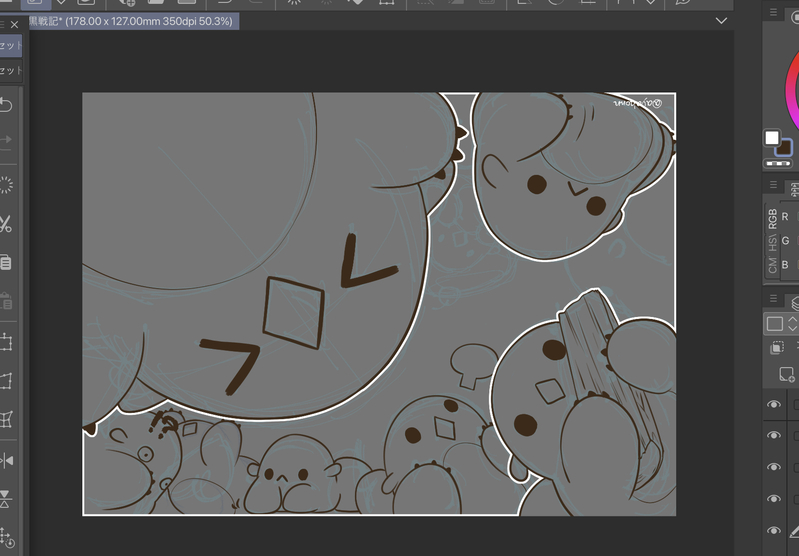The image size is (799, 556).
Task: Choose the white main color swatch
Action: pyautogui.click(x=771, y=138)
